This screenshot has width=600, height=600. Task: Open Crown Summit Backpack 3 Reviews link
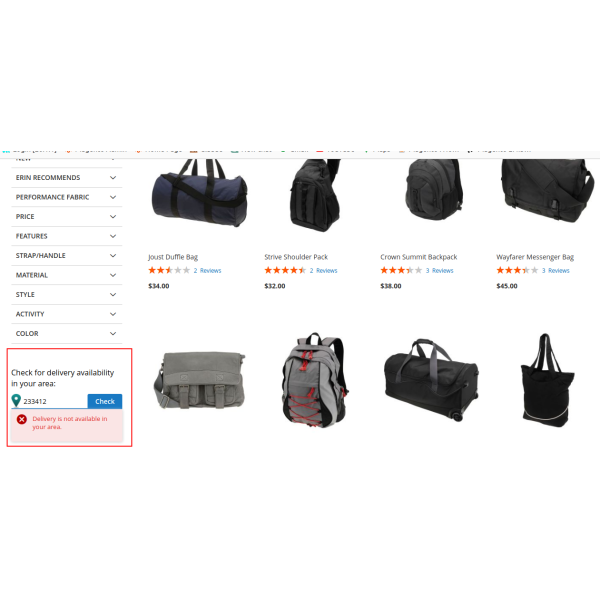point(440,271)
